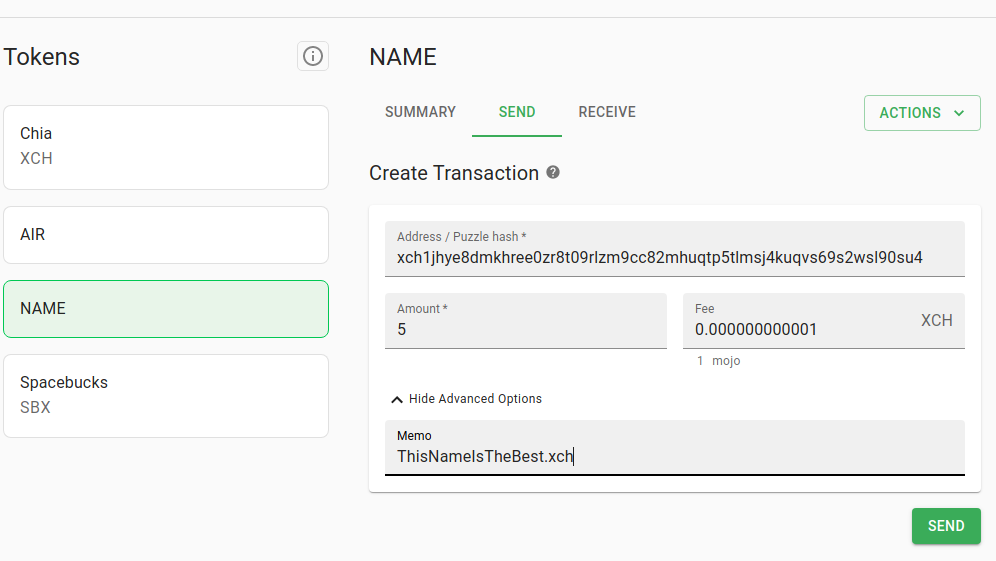Screen dimensions: 996x561
Task: Click the green SEND button
Action: click(x=946, y=526)
